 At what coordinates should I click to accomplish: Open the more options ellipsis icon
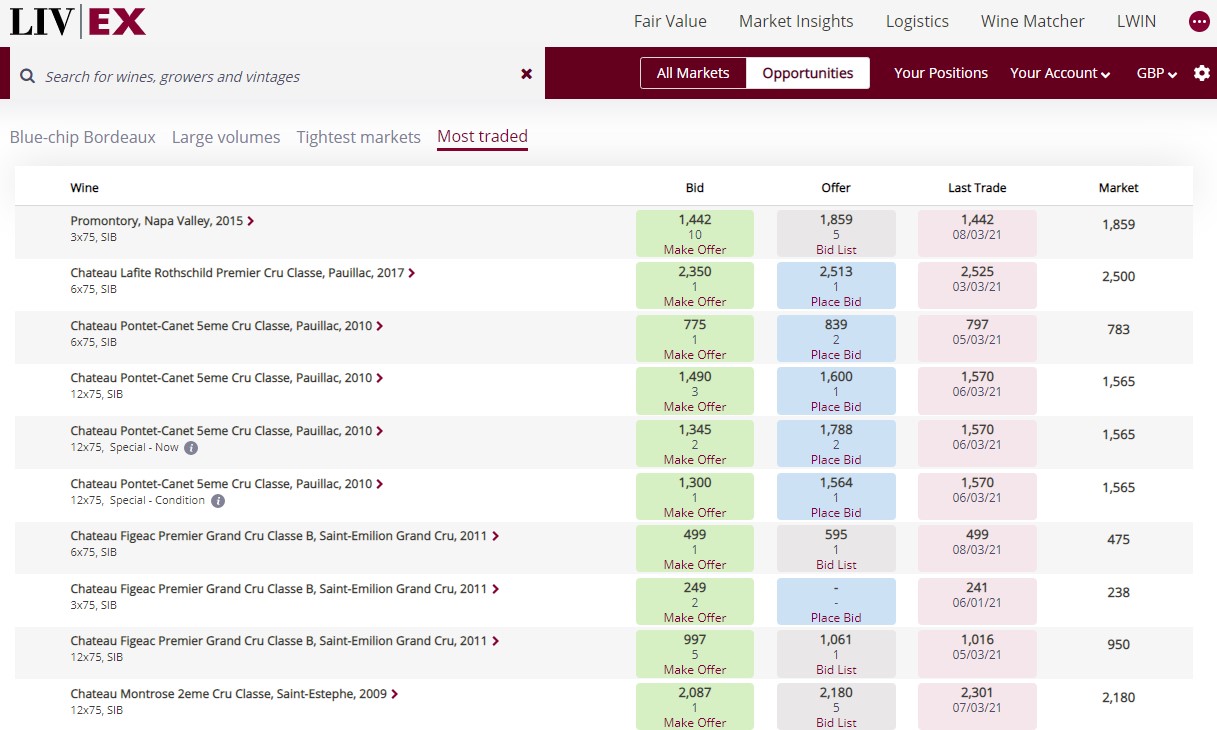tap(1199, 21)
